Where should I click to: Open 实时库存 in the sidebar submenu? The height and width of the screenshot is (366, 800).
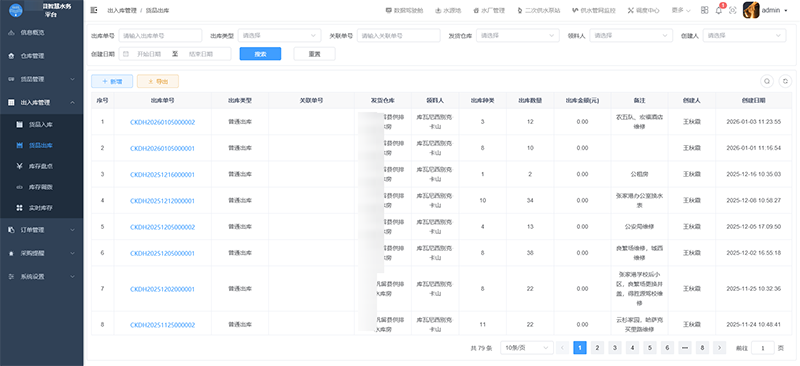(x=41, y=208)
